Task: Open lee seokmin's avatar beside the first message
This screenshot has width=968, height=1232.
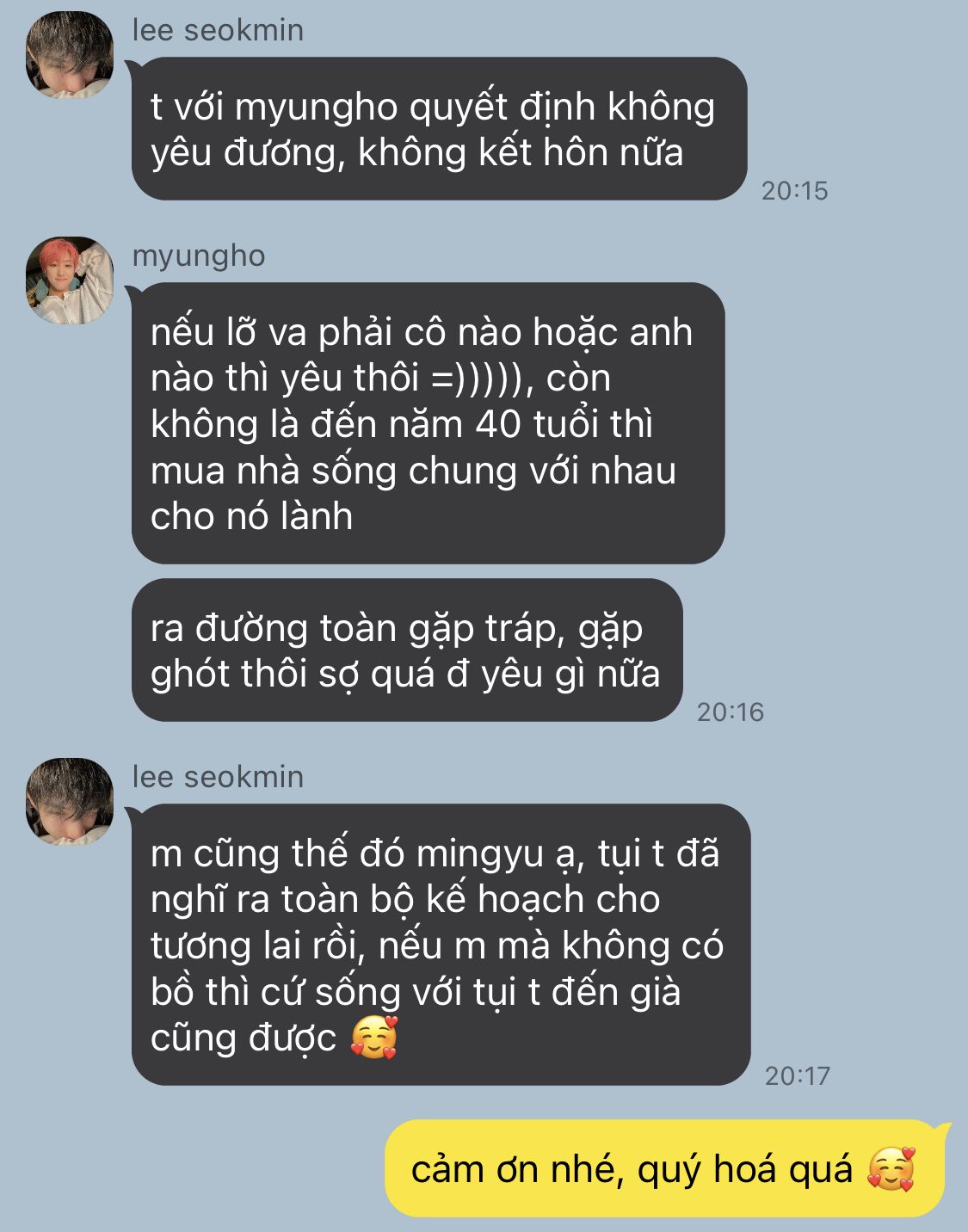Action: tap(70, 55)
